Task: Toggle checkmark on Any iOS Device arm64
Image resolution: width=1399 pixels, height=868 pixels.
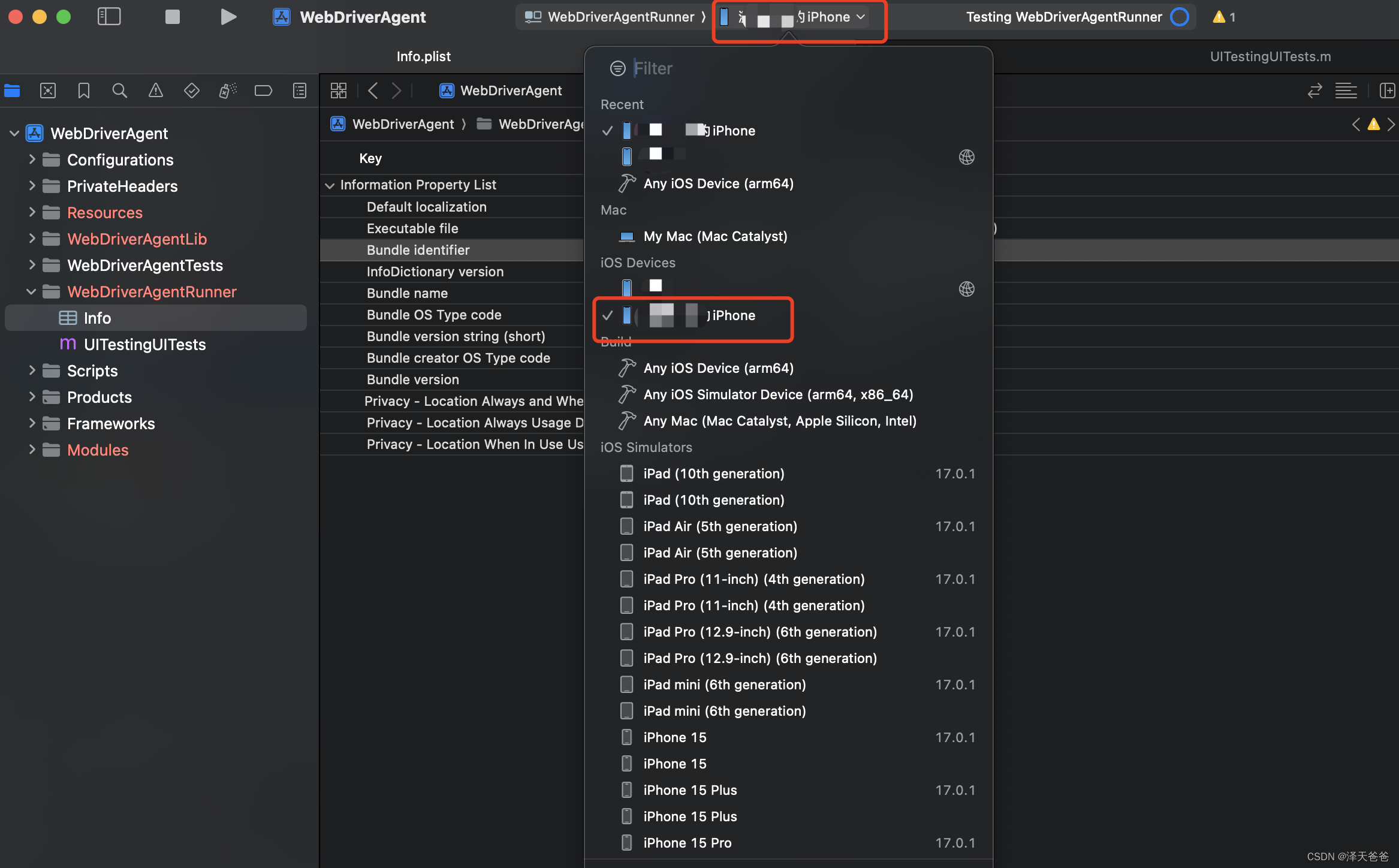Action: click(x=718, y=367)
